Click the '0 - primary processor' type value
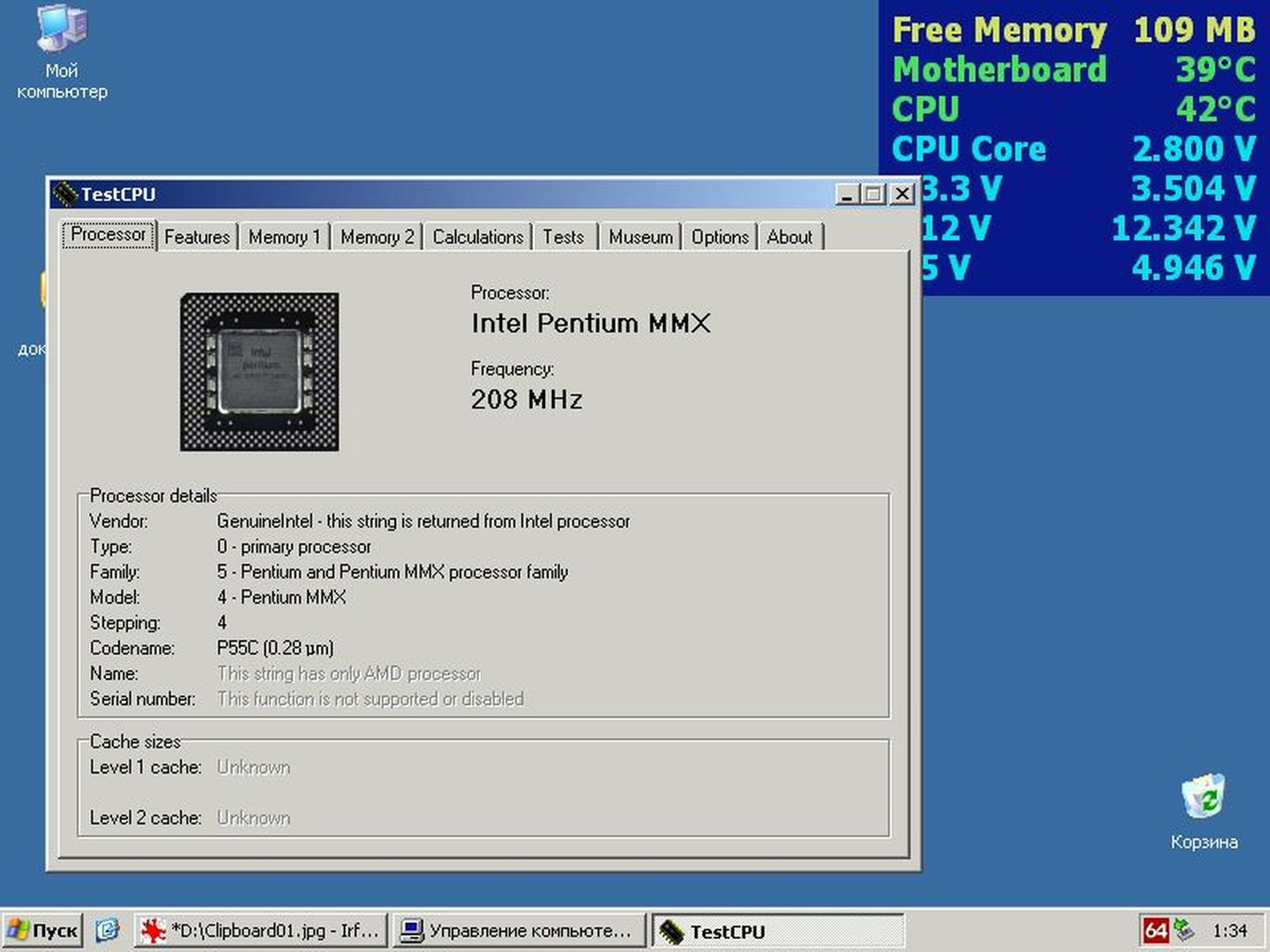Screen dimensions: 1270x952 tap(294, 547)
